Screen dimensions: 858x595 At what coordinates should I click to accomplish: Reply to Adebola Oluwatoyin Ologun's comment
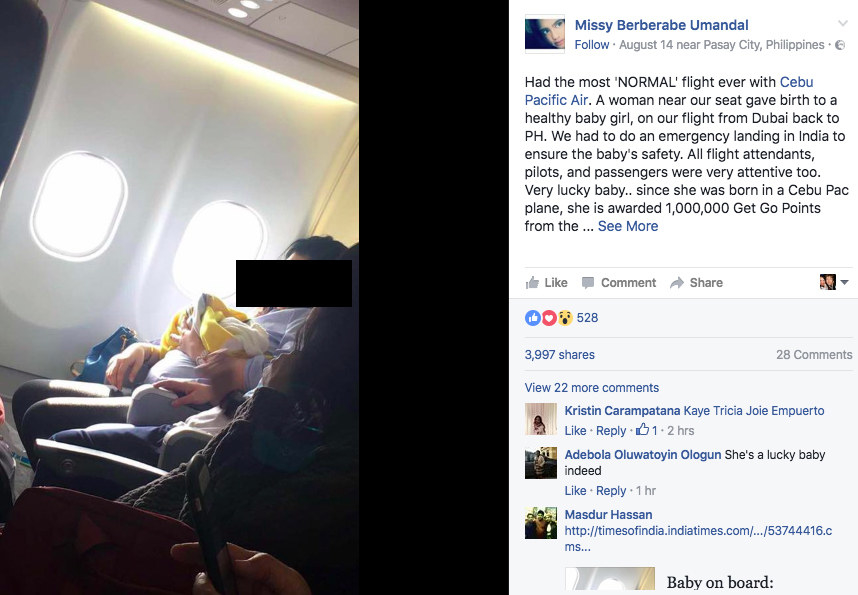pos(611,490)
